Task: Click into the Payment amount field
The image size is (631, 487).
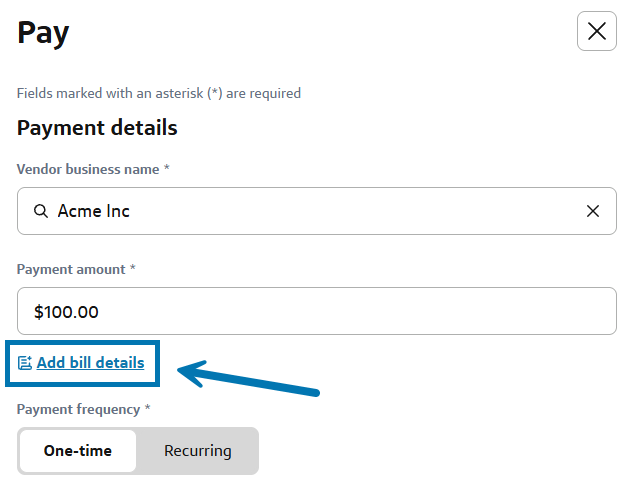Action: coord(317,311)
